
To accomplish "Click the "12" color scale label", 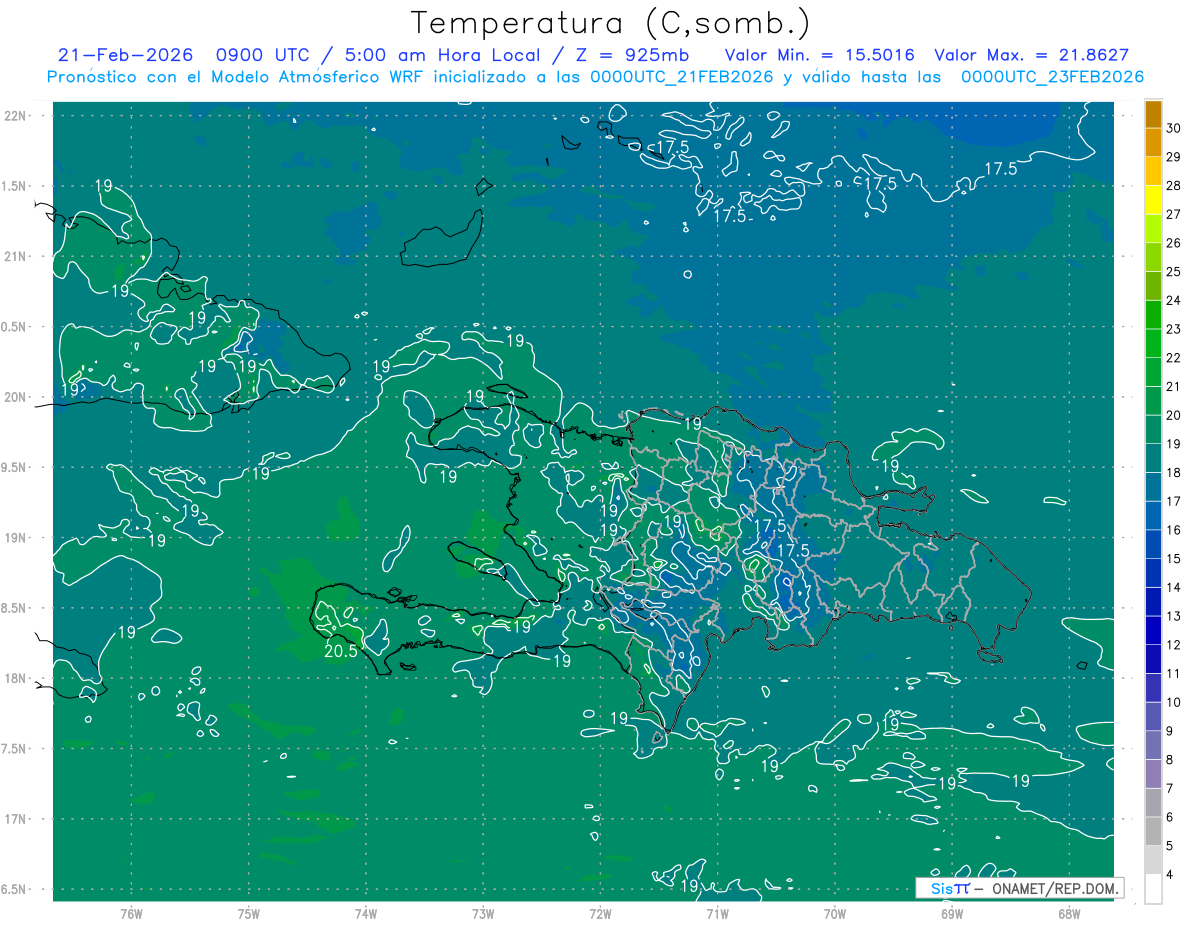I will pos(1174,645).
